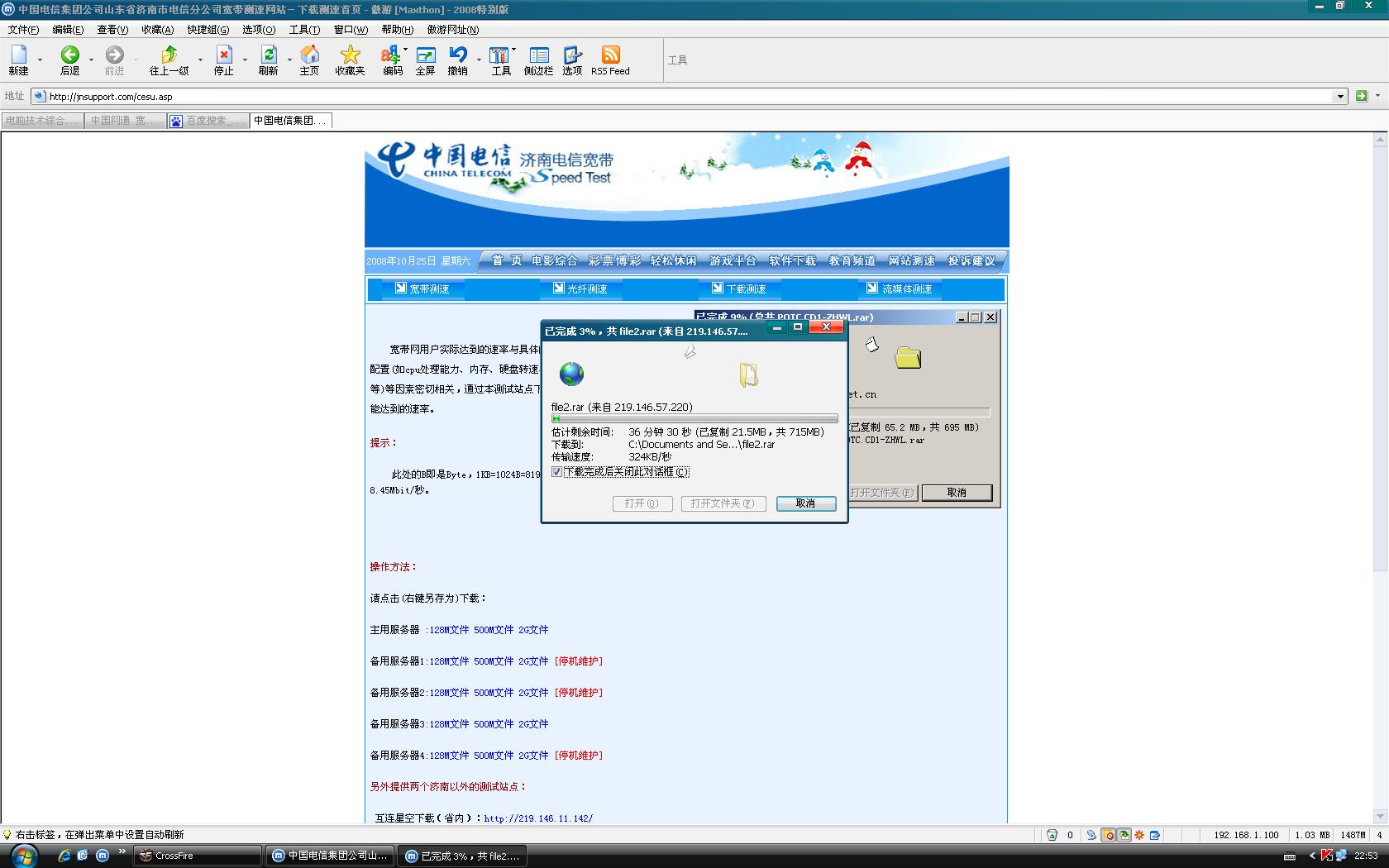The height and width of the screenshot is (868, 1389).
Task: Click the 编码 encoding icon
Action: tap(392, 60)
